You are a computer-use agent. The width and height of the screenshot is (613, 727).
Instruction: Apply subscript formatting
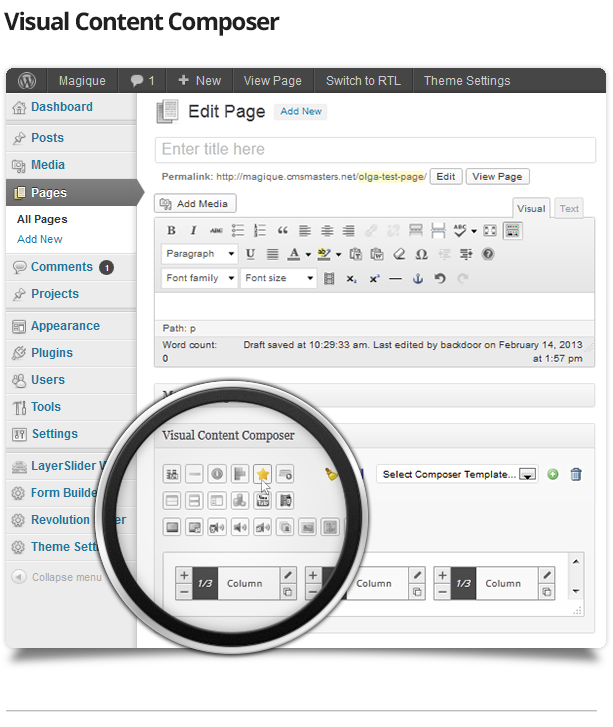pos(351,279)
